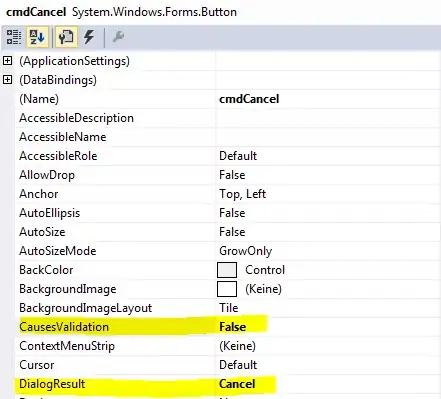Select the AutoSize property label

pyautogui.click(x=42, y=232)
